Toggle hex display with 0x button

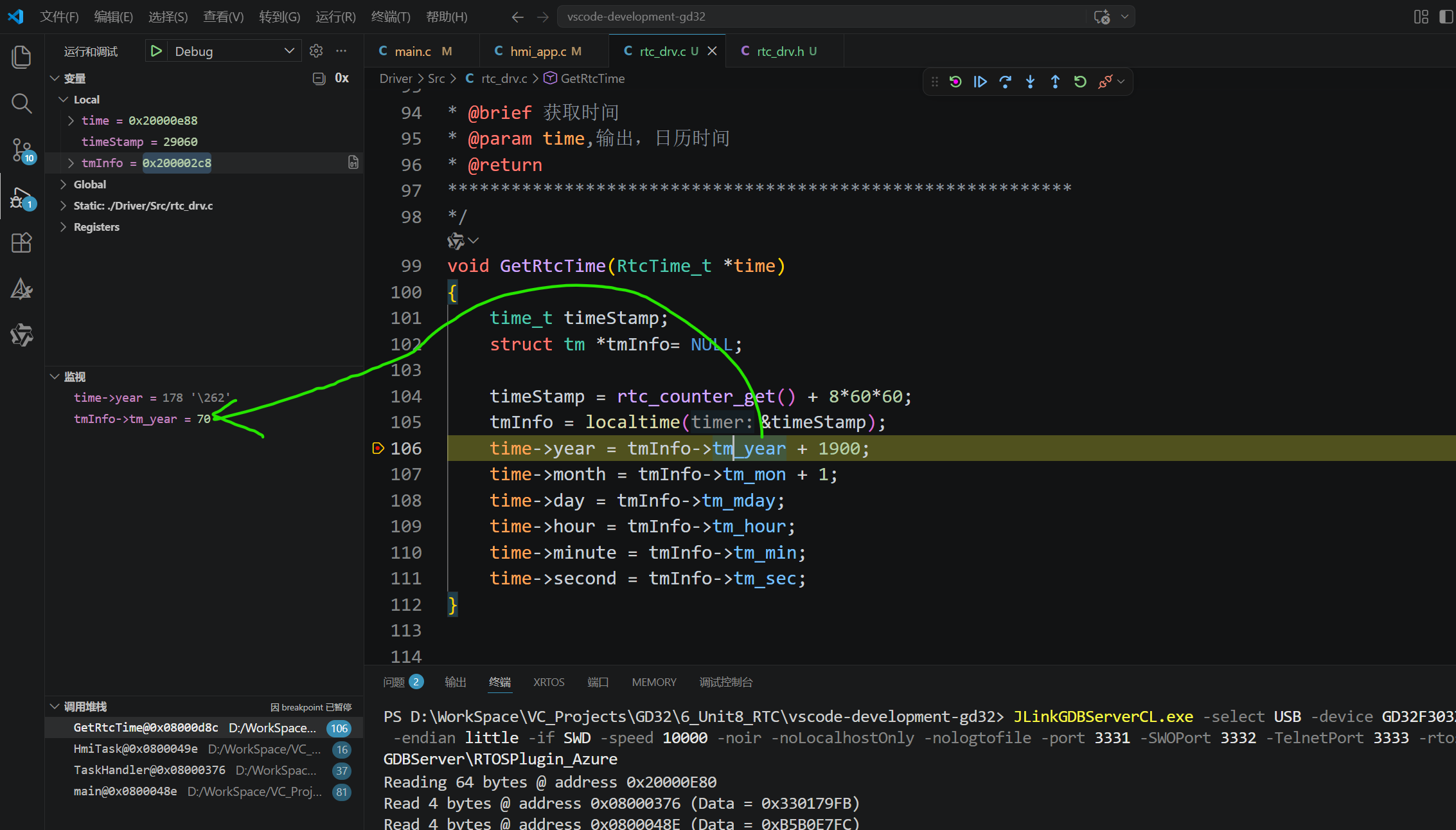point(342,78)
